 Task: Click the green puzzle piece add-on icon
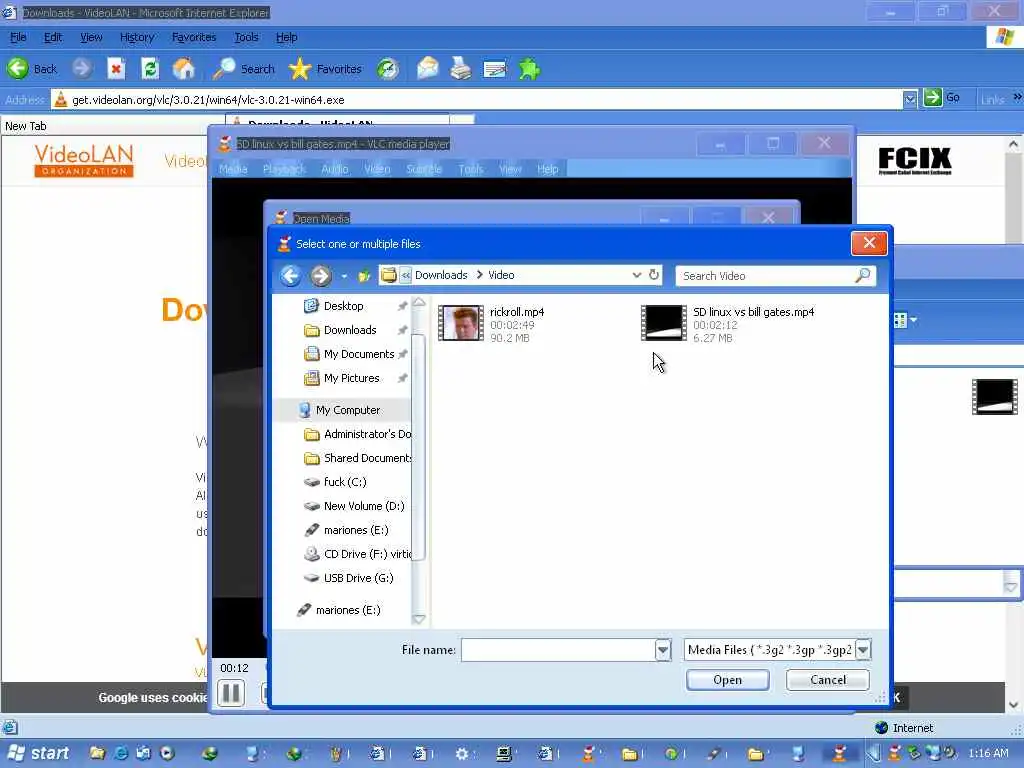(x=529, y=68)
